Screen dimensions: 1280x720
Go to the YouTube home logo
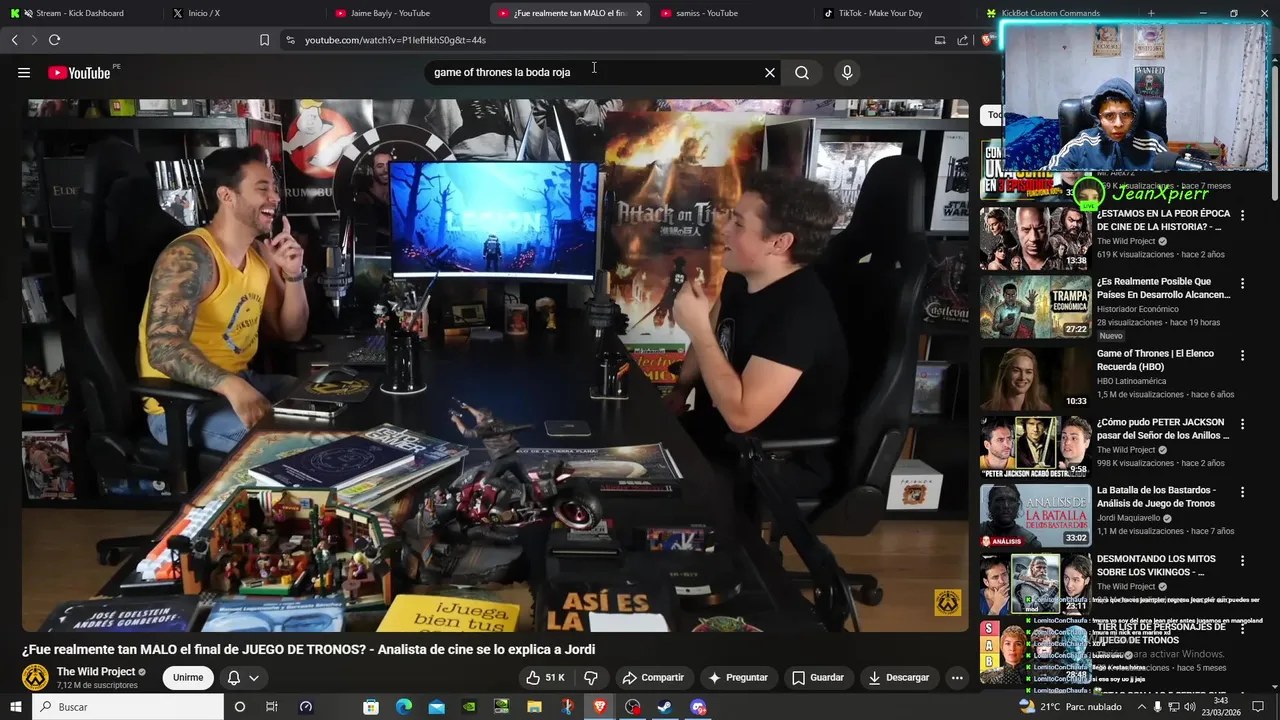click(79, 72)
